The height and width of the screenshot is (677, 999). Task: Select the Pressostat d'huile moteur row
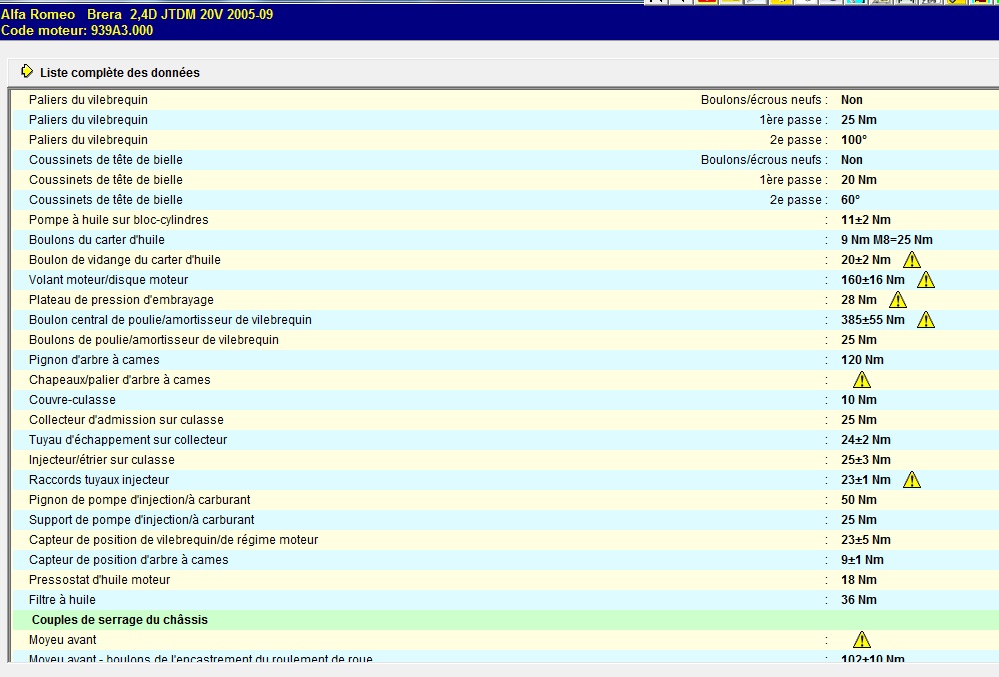100,580
